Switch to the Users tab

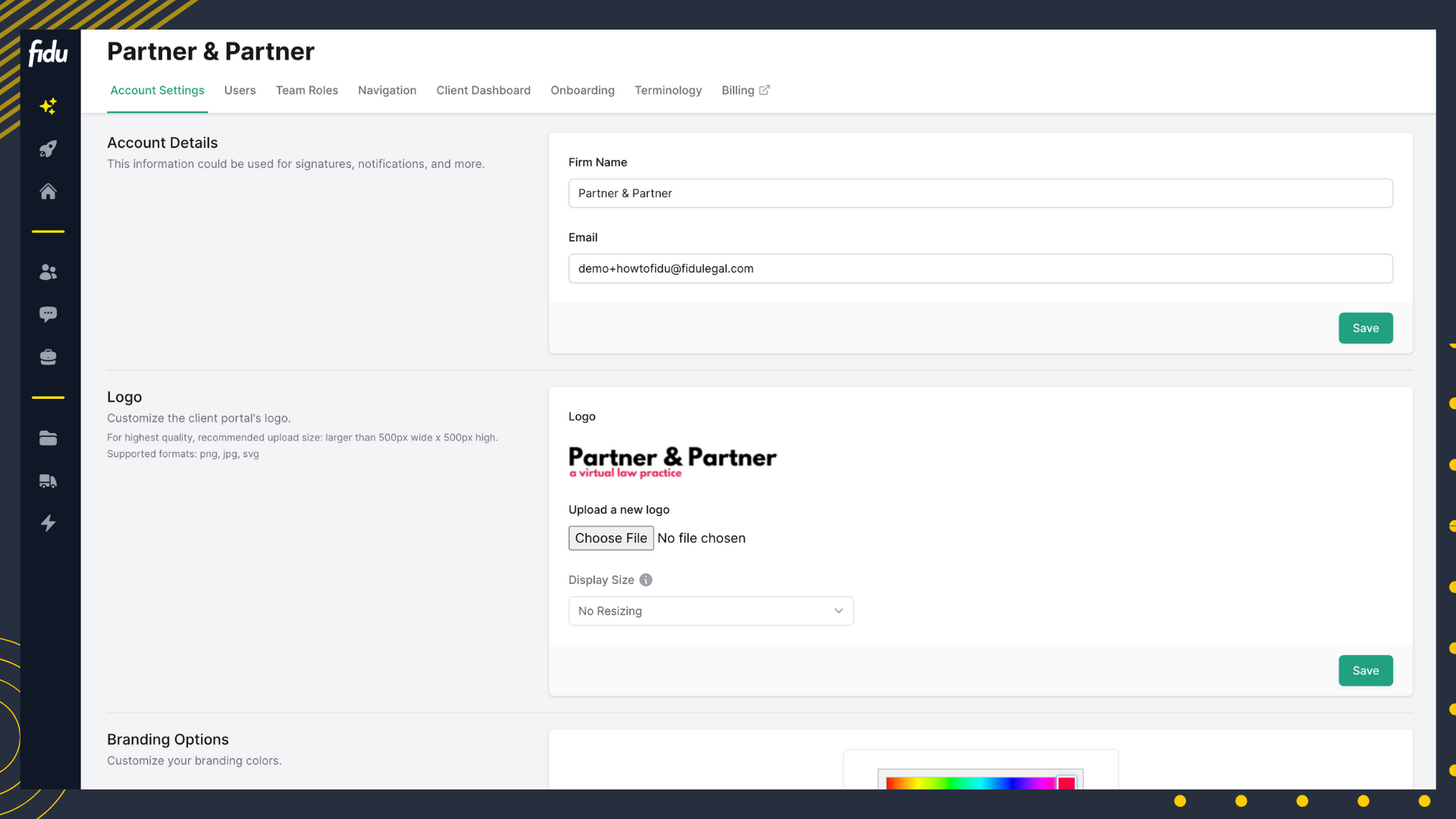click(240, 90)
